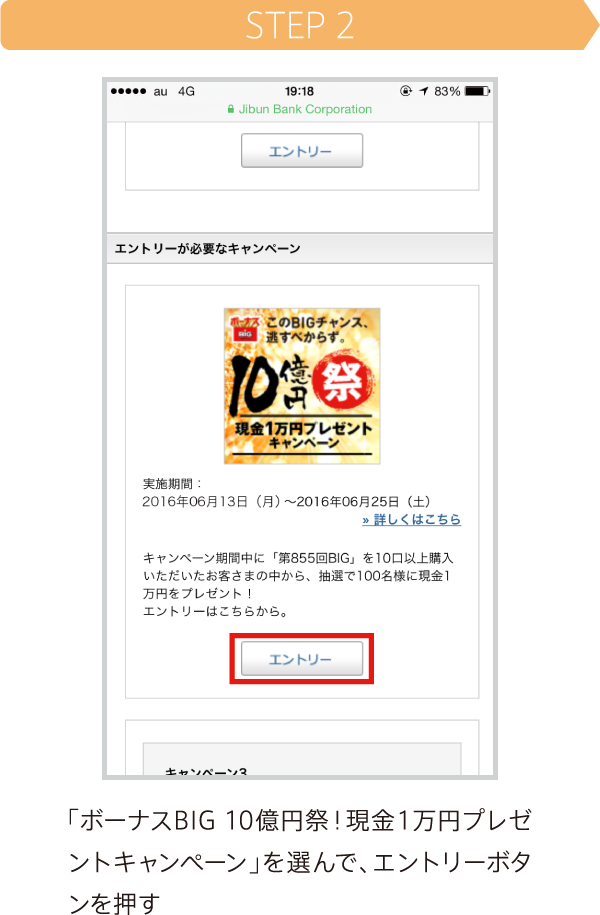This screenshot has width=600, height=915.
Task: Open the 詳しくはこちら link
Action: click(411, 519)
